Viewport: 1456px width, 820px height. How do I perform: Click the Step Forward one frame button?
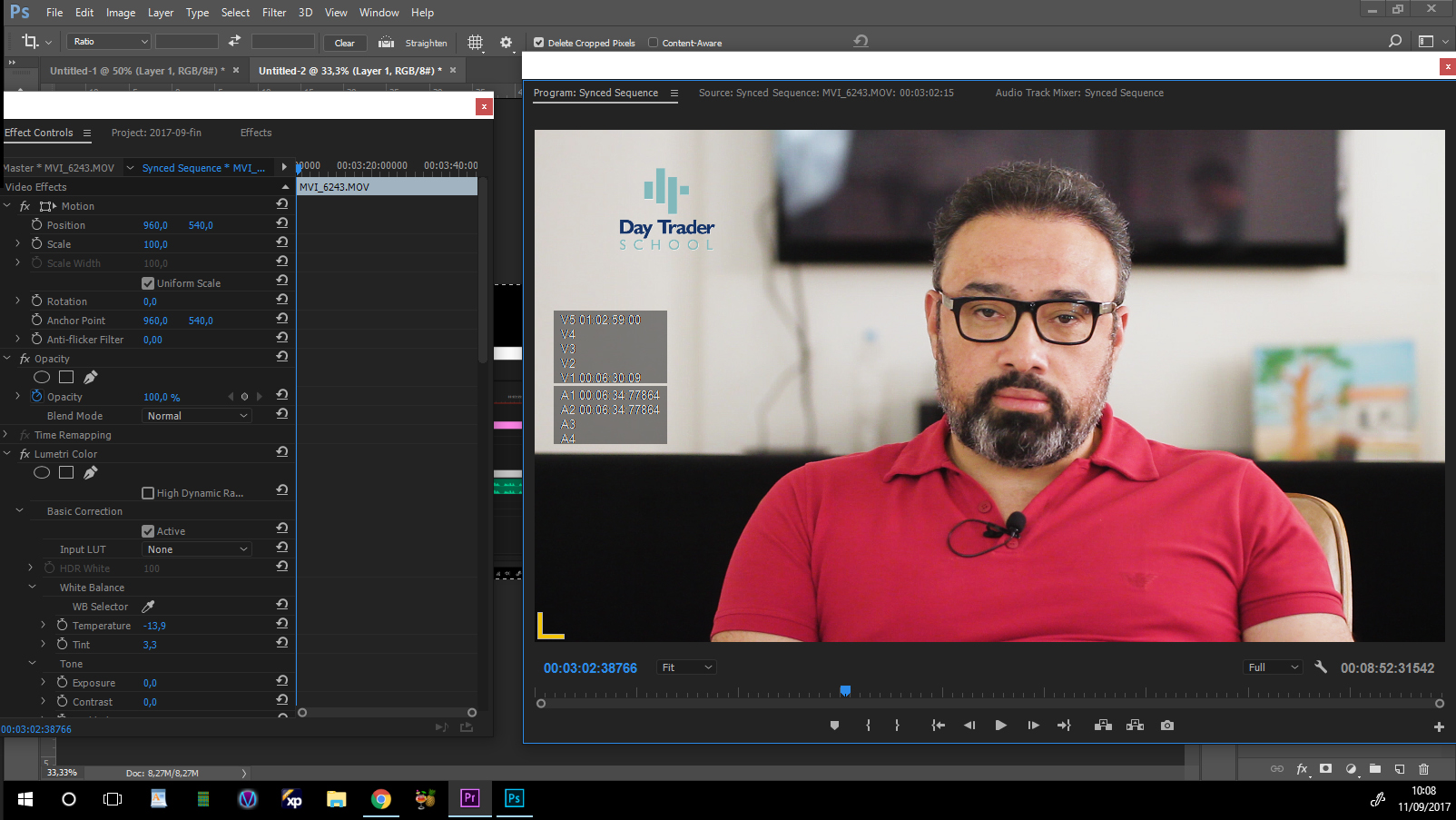coord(1033,726)
